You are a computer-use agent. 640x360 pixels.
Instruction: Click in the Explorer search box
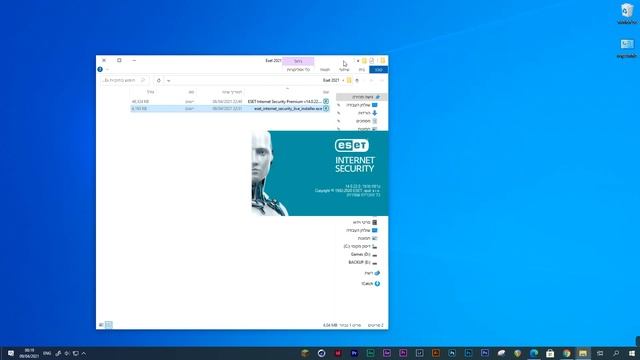124,80
